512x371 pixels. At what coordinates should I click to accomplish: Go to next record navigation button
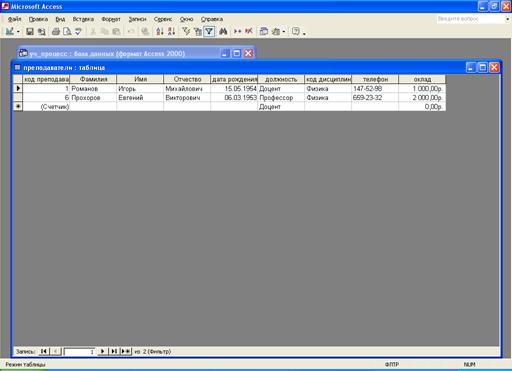pyautogui.click(x=102, y=351)
